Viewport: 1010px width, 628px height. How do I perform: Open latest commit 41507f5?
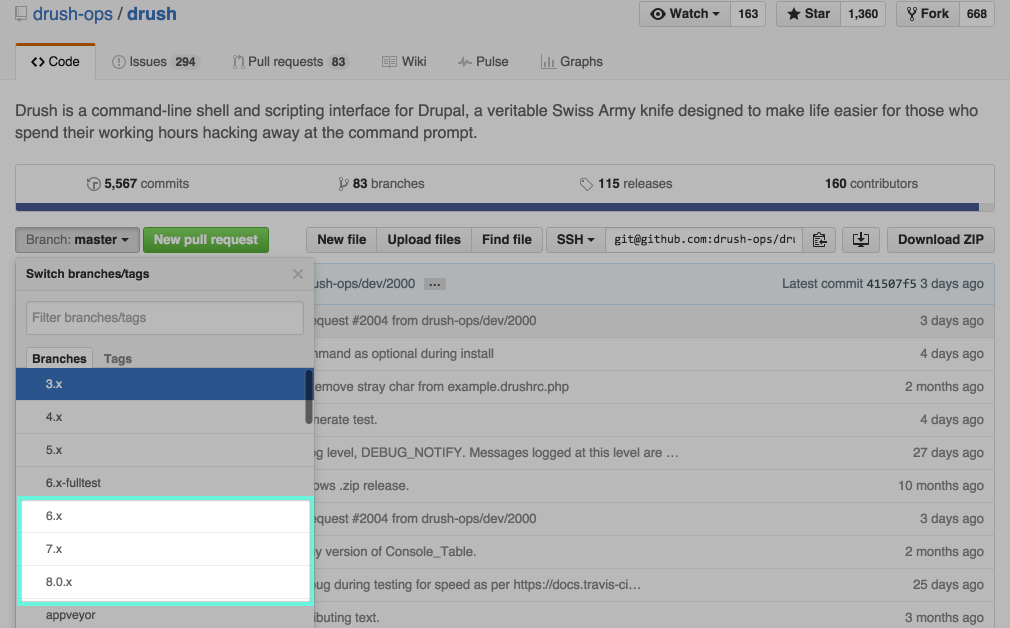click(891, 284)
